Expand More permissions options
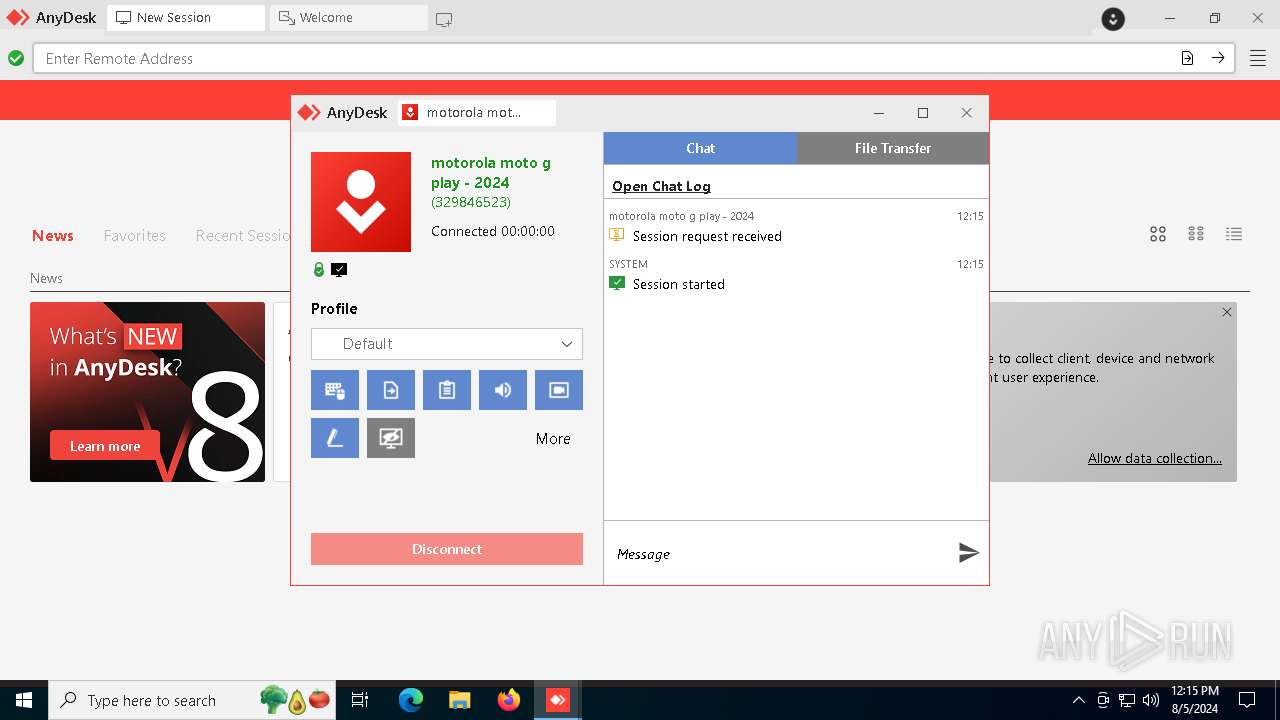The height and width of the screenshot is (720, 1280). [x=553, y=439]
